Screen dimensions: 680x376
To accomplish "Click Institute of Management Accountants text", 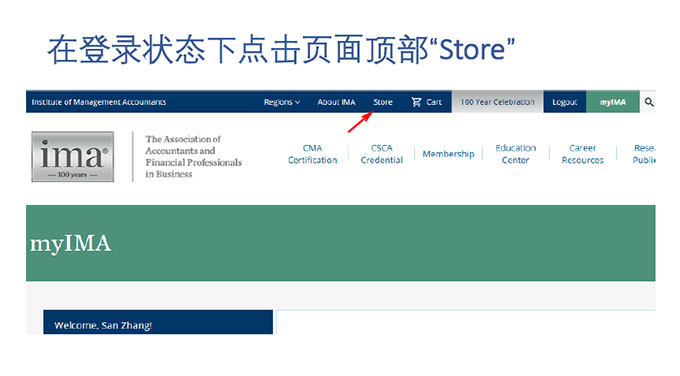I will pyautogui.click(x=98, y=102).
